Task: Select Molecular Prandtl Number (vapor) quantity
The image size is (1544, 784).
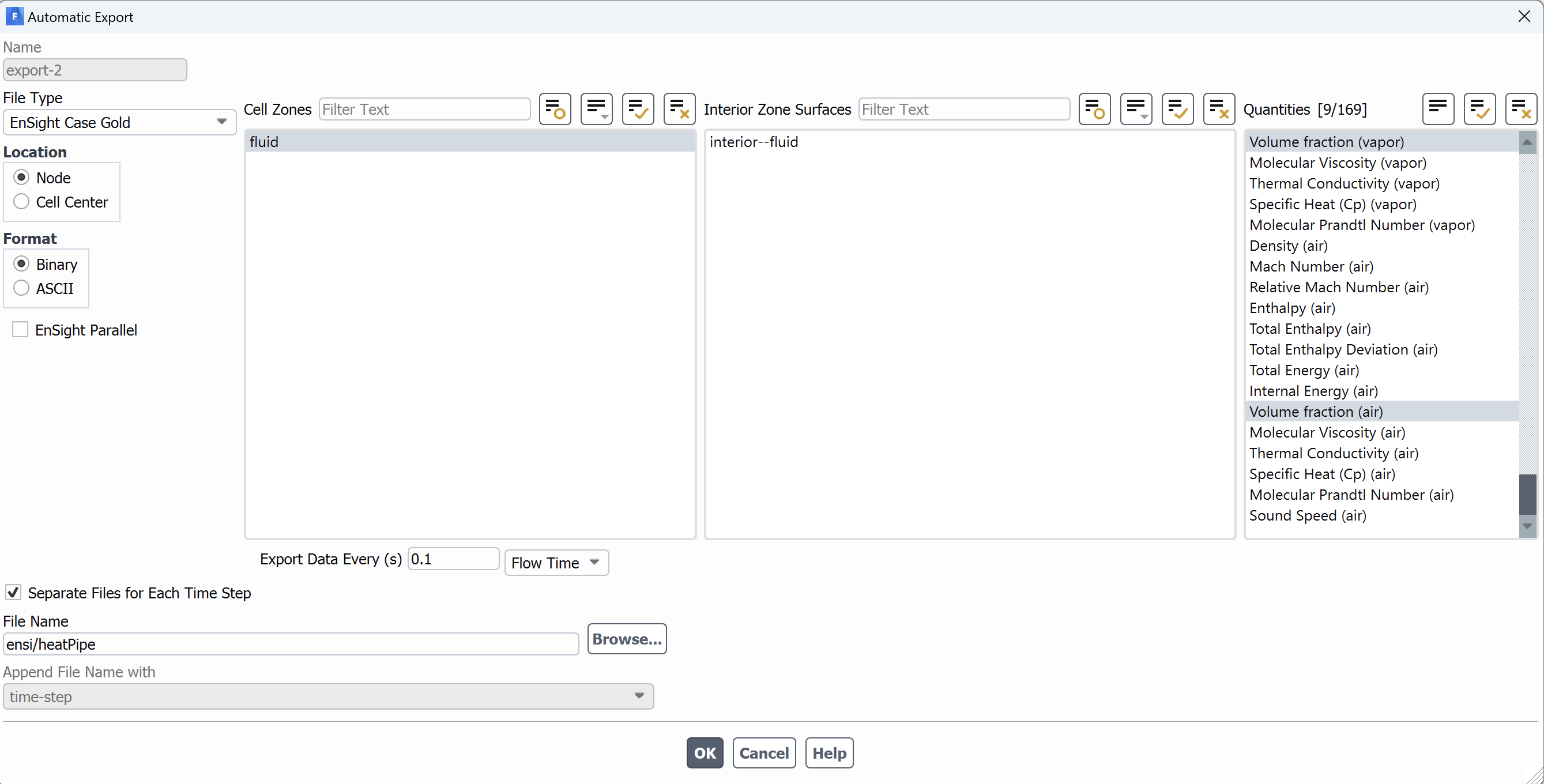Action: pyautogui.click(x=1382, y=225)
